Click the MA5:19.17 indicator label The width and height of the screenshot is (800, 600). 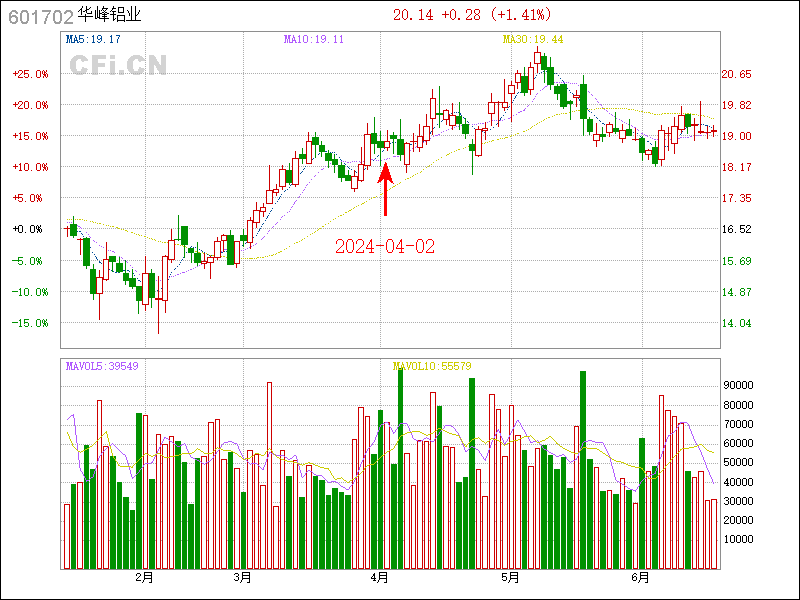[93, 39]
